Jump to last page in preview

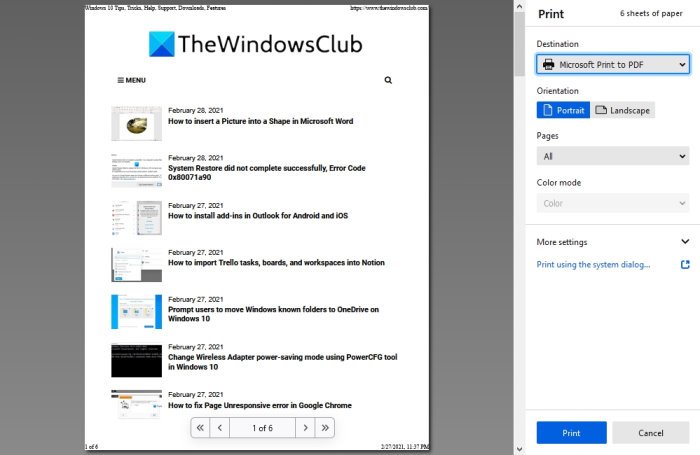pyautogui.click(x=325, y=428)
